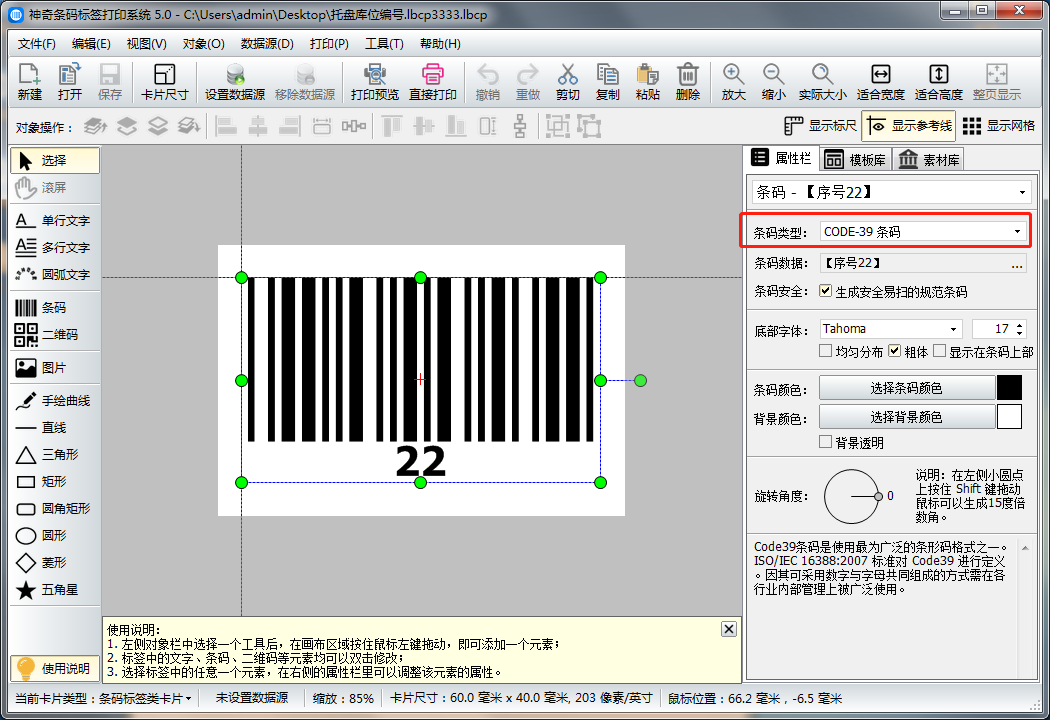Click the font size 17 stepper arrows

1019,329
